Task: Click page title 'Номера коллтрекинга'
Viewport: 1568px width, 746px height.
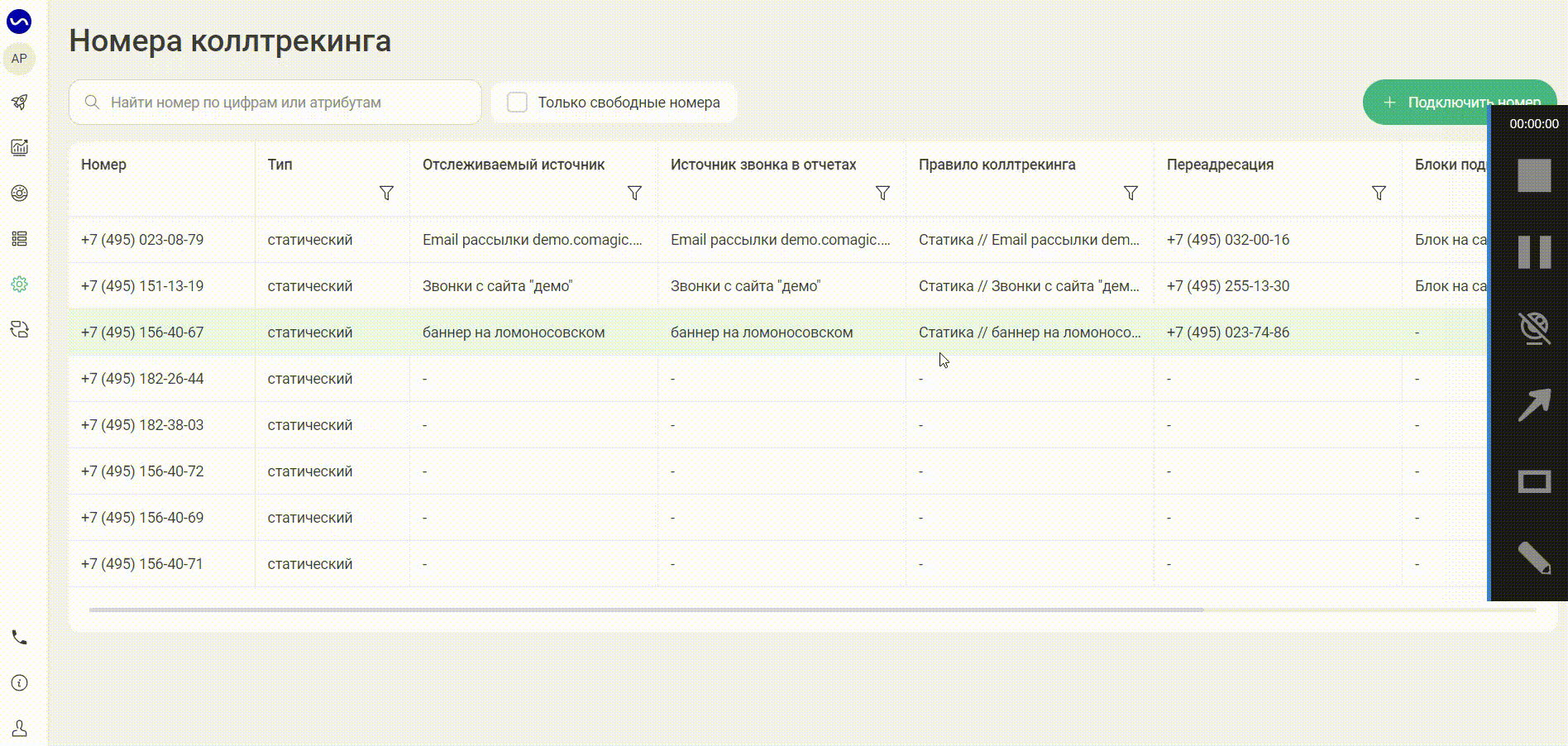Action: [230, 41]
